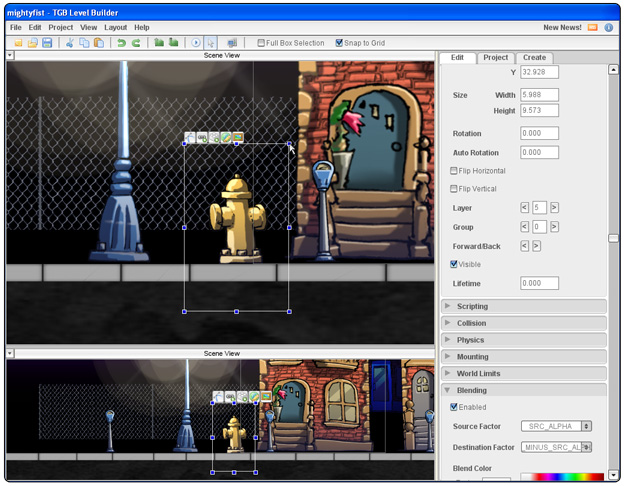Click the monitor display toolbar icon
The height and width of the screenshot is (486, 625).
(x=232, y=43)
